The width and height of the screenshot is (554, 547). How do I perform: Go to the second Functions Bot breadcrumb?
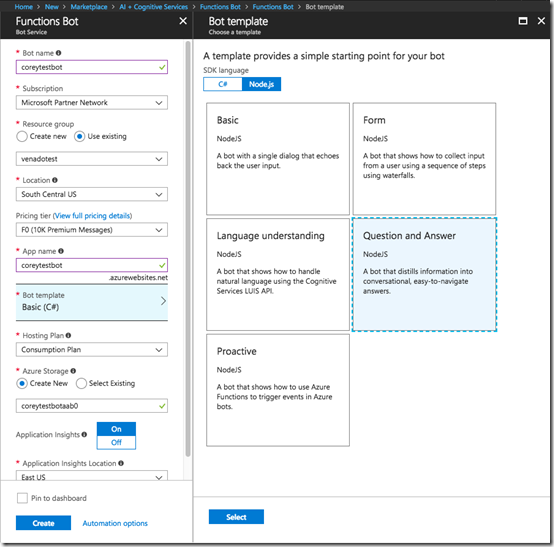tap(273, 7)
